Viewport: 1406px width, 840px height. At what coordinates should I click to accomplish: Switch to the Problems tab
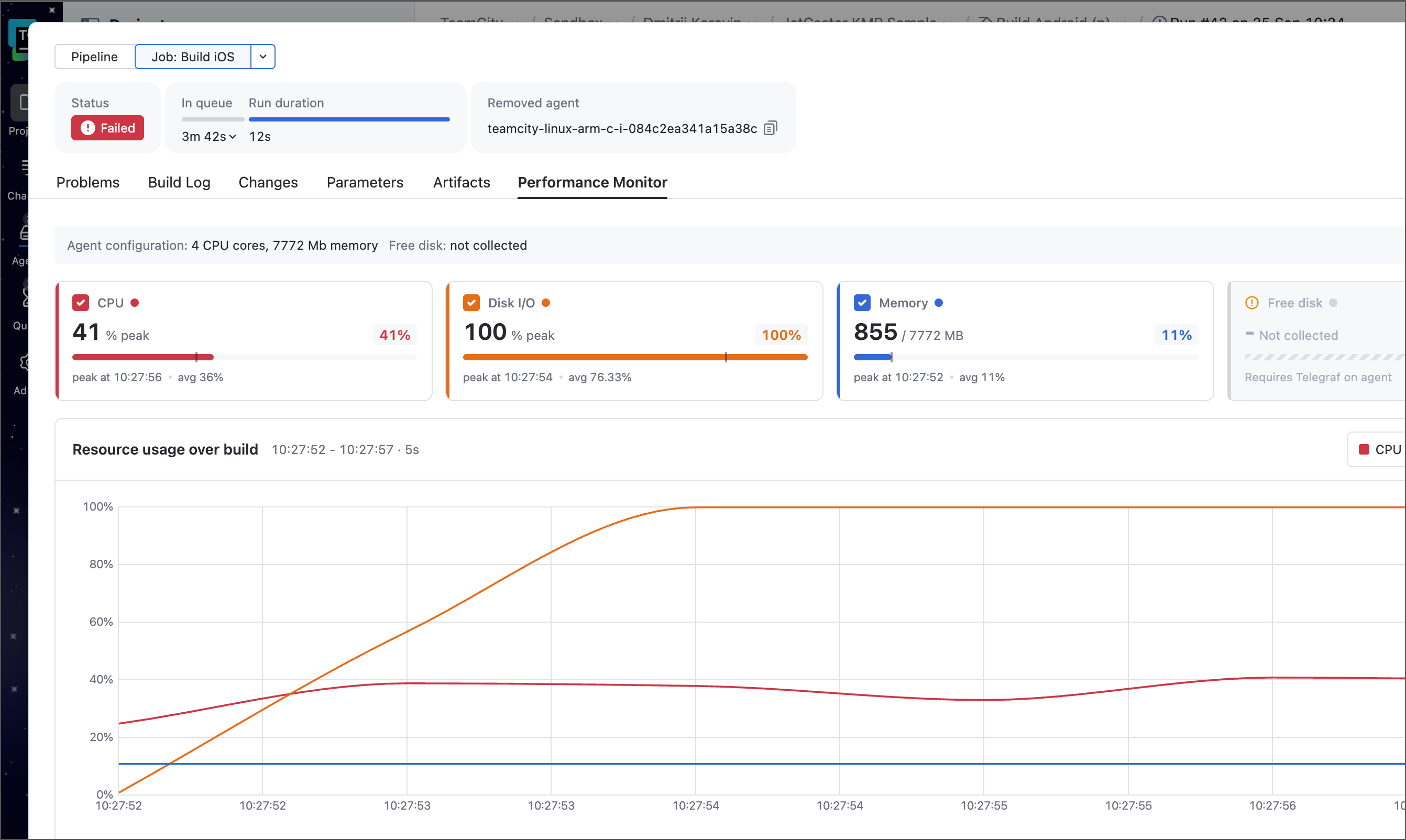click(87, 182)
